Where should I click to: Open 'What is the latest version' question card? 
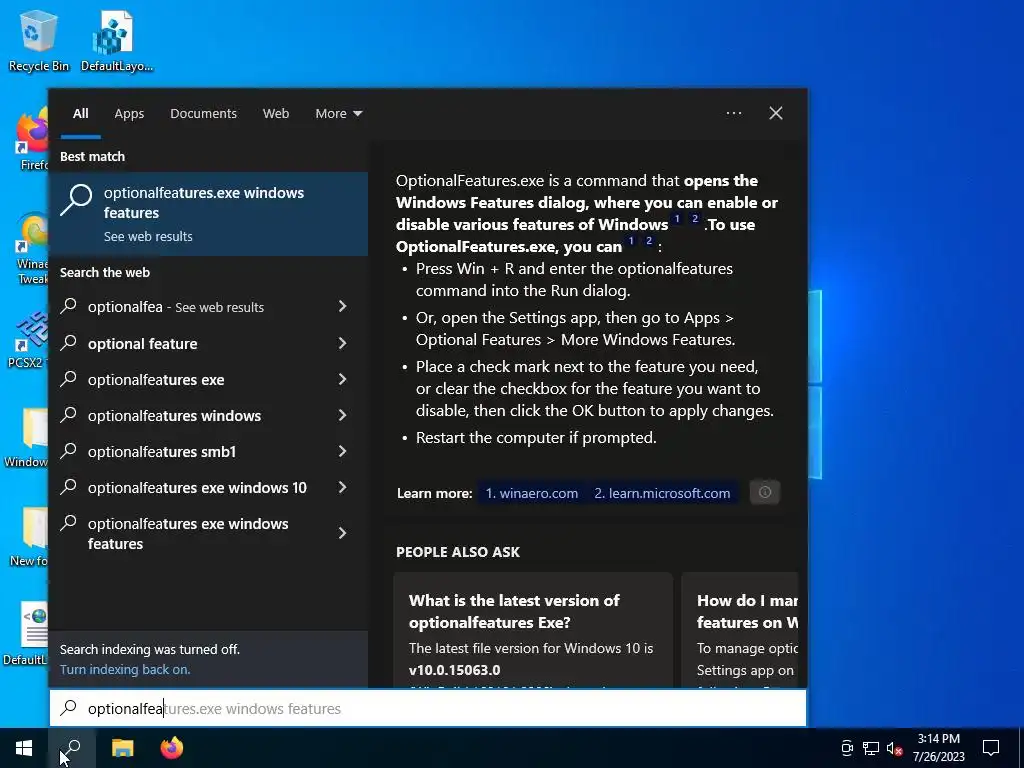(x=533, y=630)
